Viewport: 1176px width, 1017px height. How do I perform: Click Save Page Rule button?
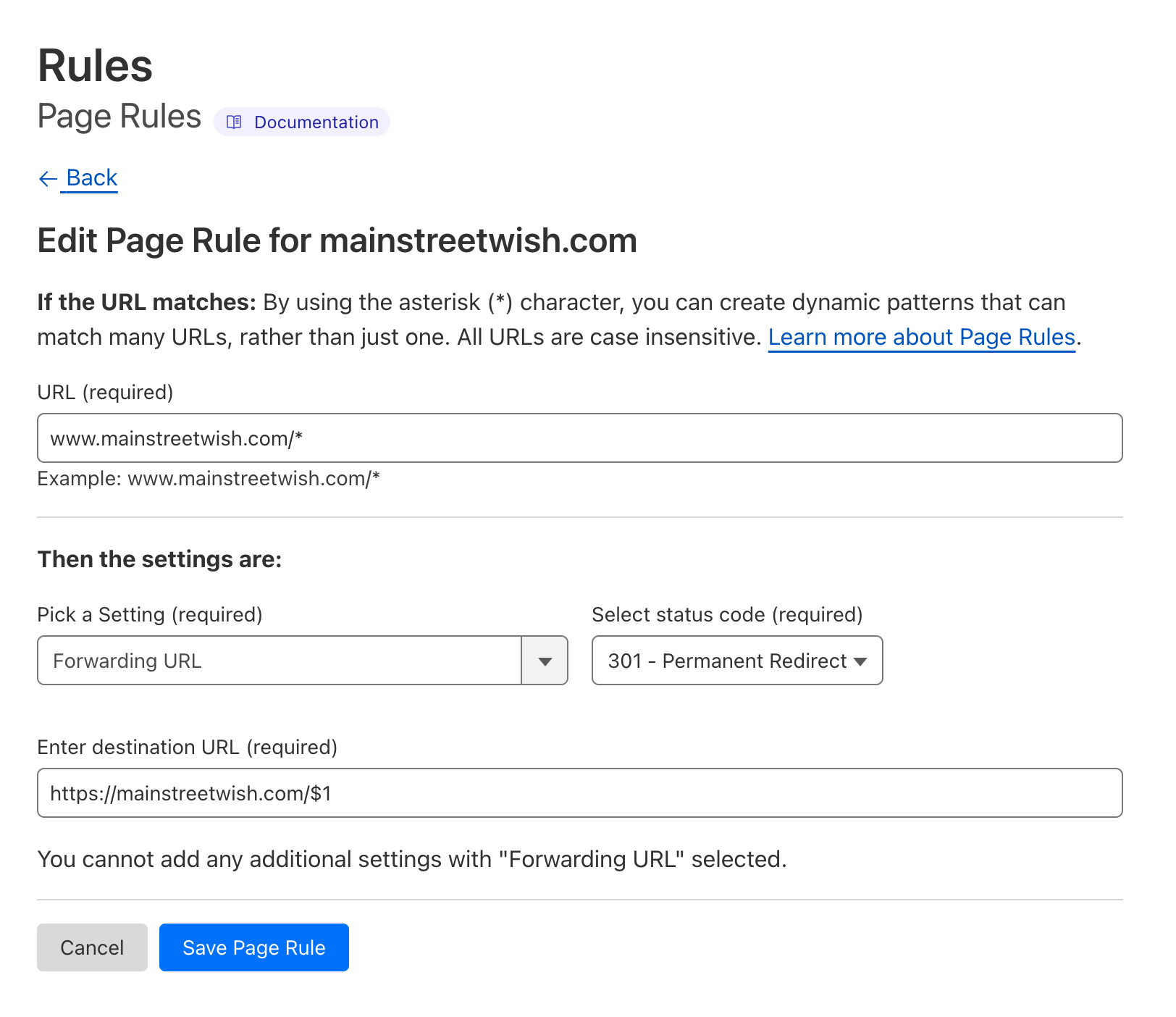pyautogui.click(x=254, y=947)
